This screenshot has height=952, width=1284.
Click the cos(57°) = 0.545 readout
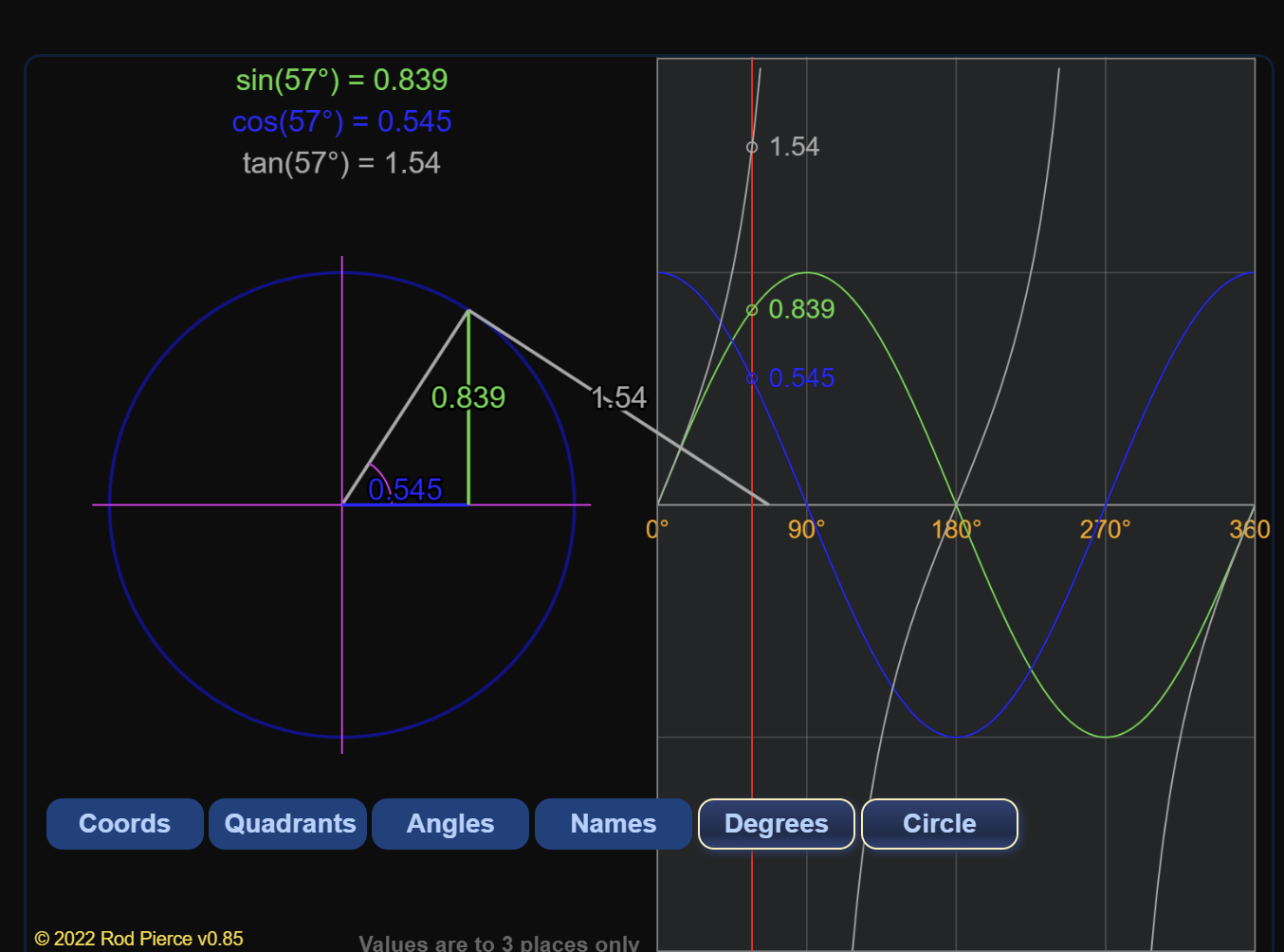click(341, 122)
